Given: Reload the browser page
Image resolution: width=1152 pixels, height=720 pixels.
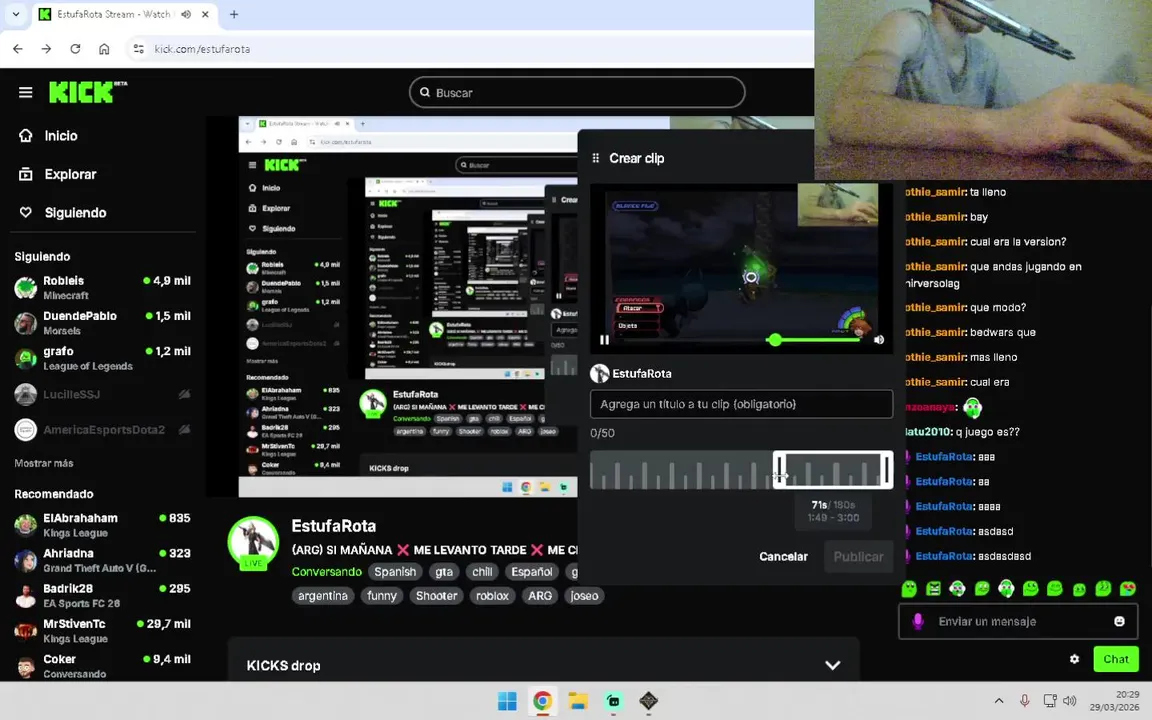Looking at the screenshot, I should tap(75, 48).
